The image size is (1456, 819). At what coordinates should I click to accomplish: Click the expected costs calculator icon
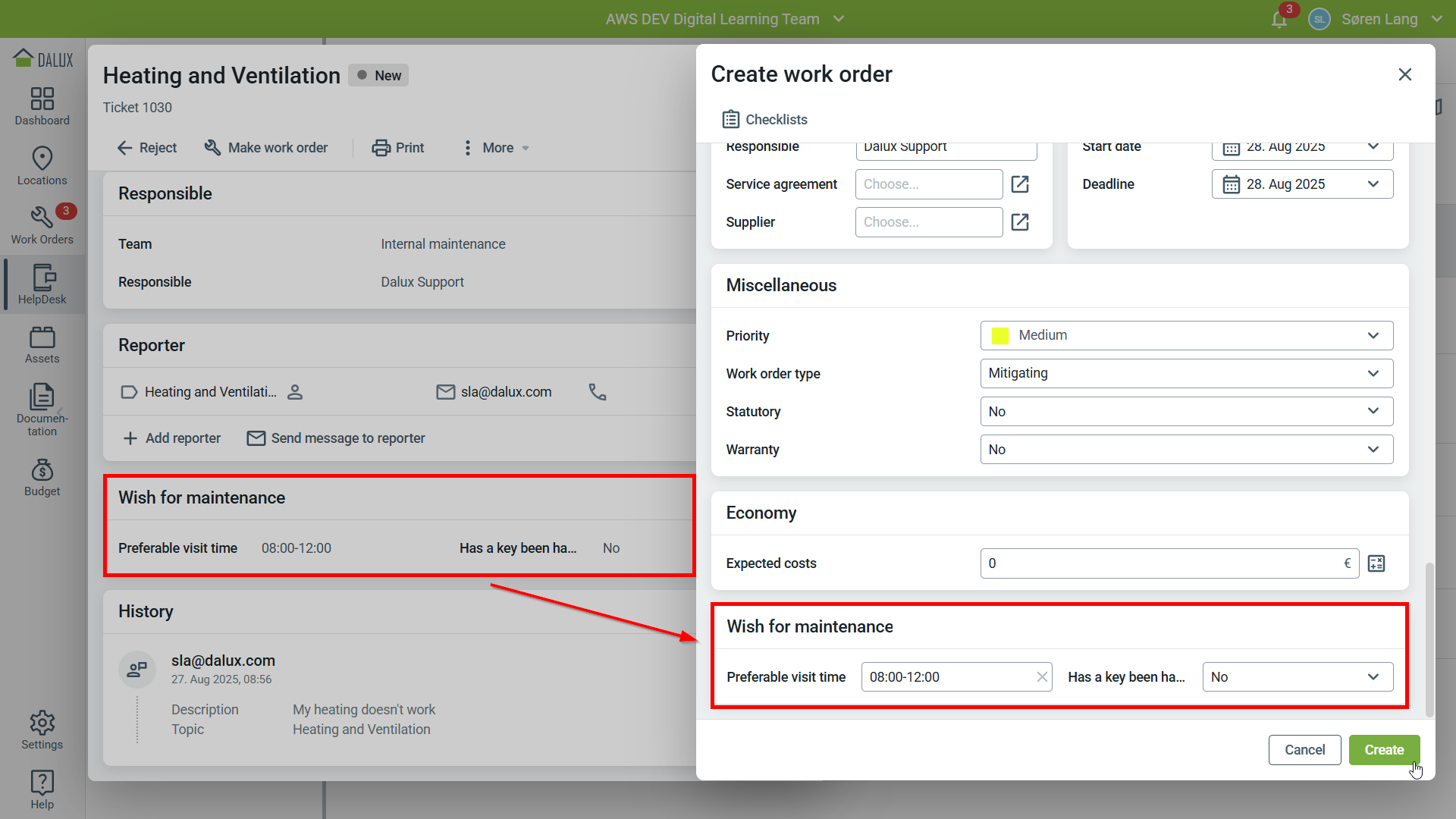tap(1376, 563)
